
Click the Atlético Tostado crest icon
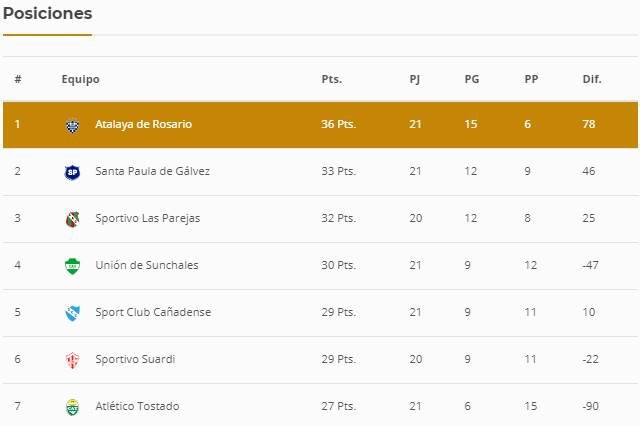(x=72, y=407)
